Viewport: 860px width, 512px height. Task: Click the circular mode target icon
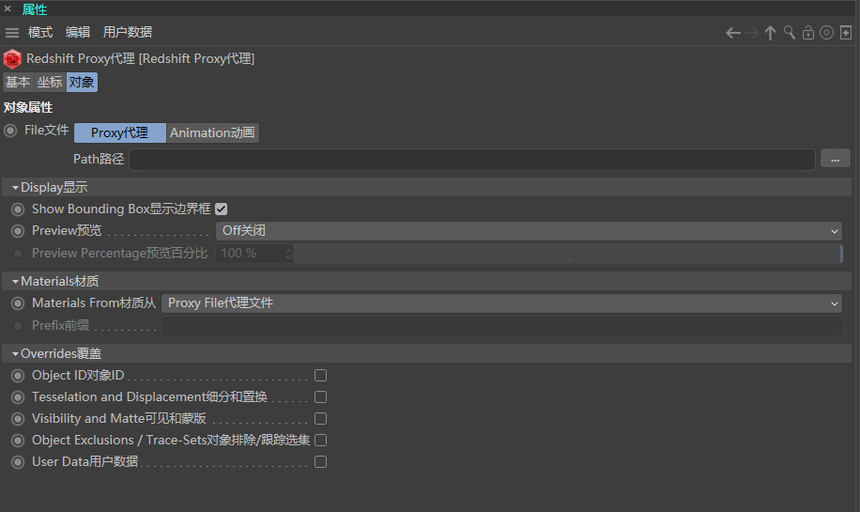pos(827,32)
